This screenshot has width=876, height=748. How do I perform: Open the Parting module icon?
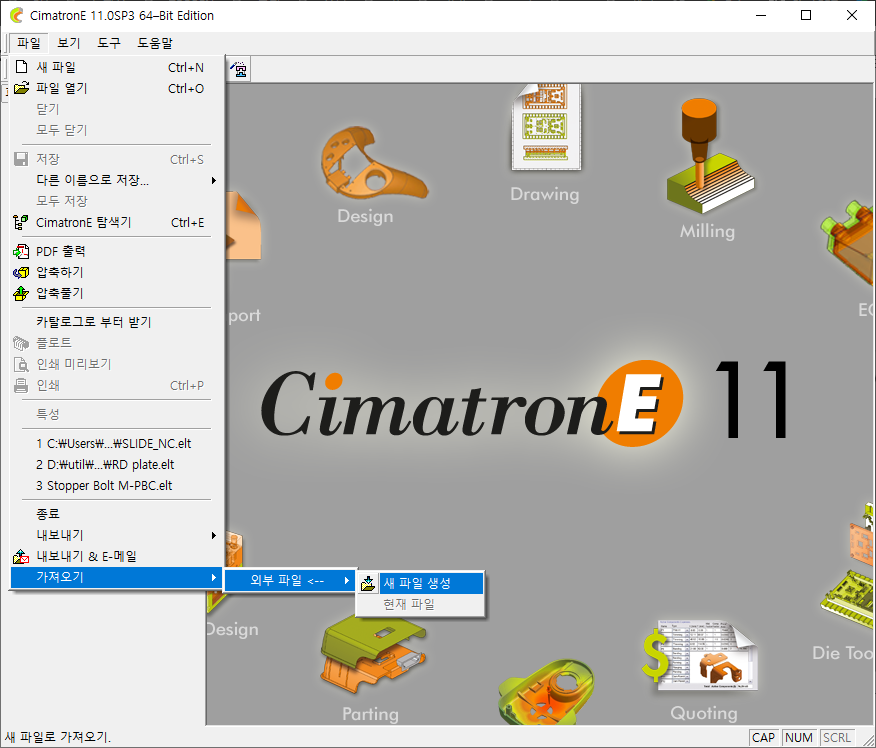373,652
